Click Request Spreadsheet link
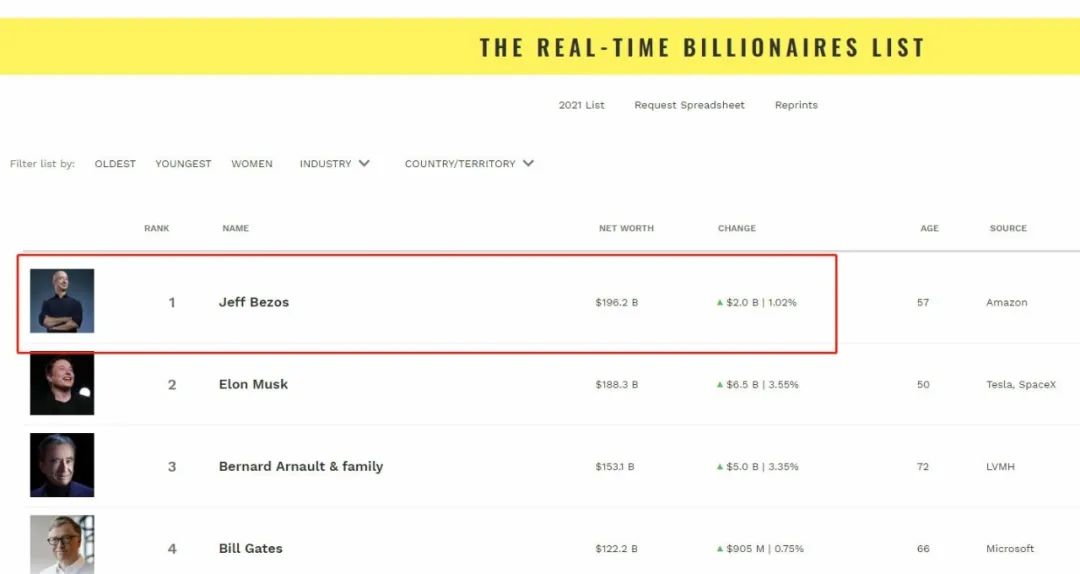The width and height of the screenshot is (1080, 574). click(689, 105)
